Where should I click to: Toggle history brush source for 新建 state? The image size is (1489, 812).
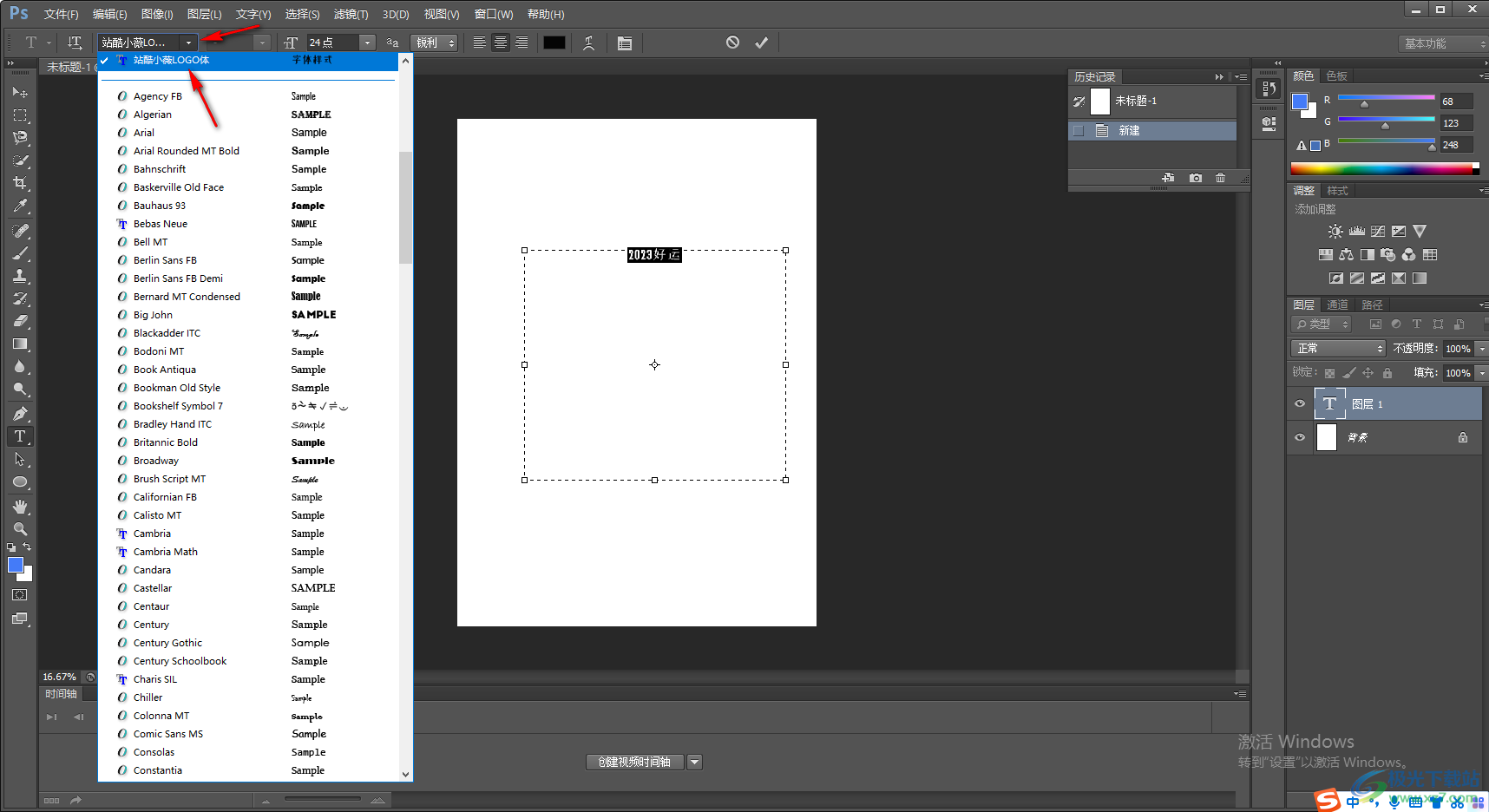tap(1079, 131)
